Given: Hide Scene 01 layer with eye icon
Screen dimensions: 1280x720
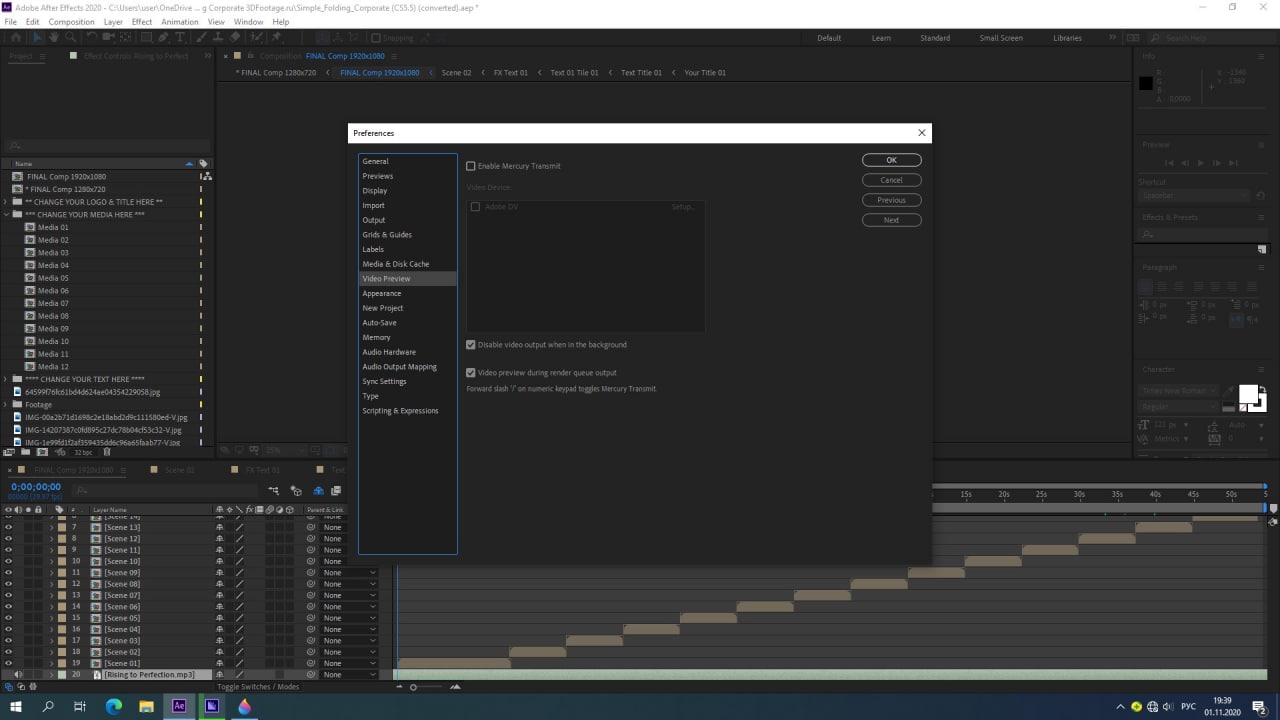Looking at the screenshot, I should click(8, 663).
